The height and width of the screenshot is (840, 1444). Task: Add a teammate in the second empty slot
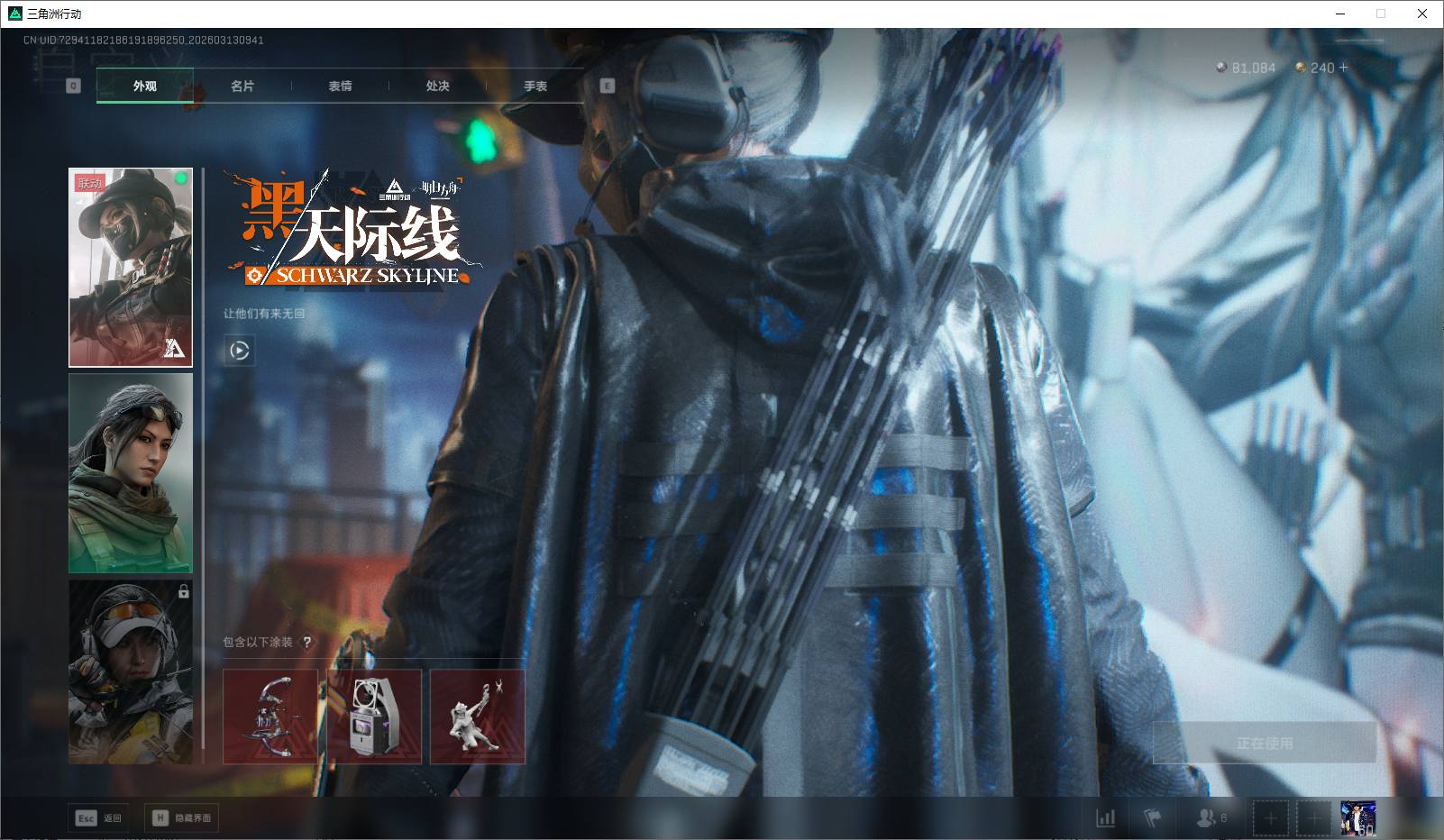coord(1313,818)
